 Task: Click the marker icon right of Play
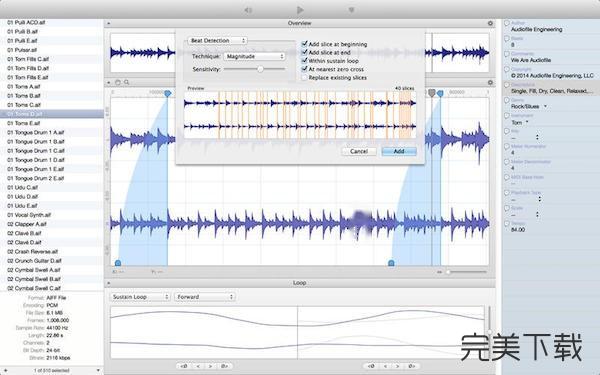coord(351,10)
